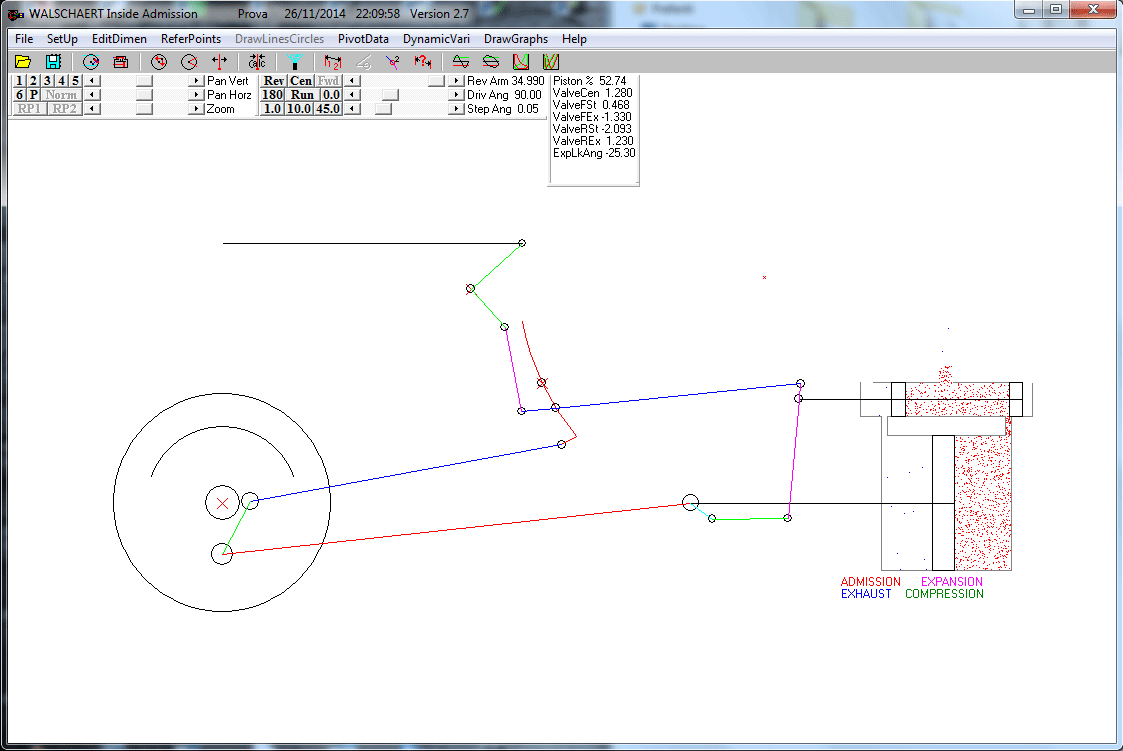The height and width of the screenshot is (751, 1123).
Task: Click the horizontal arrows centre-line icon
Action: click(219, 62)
